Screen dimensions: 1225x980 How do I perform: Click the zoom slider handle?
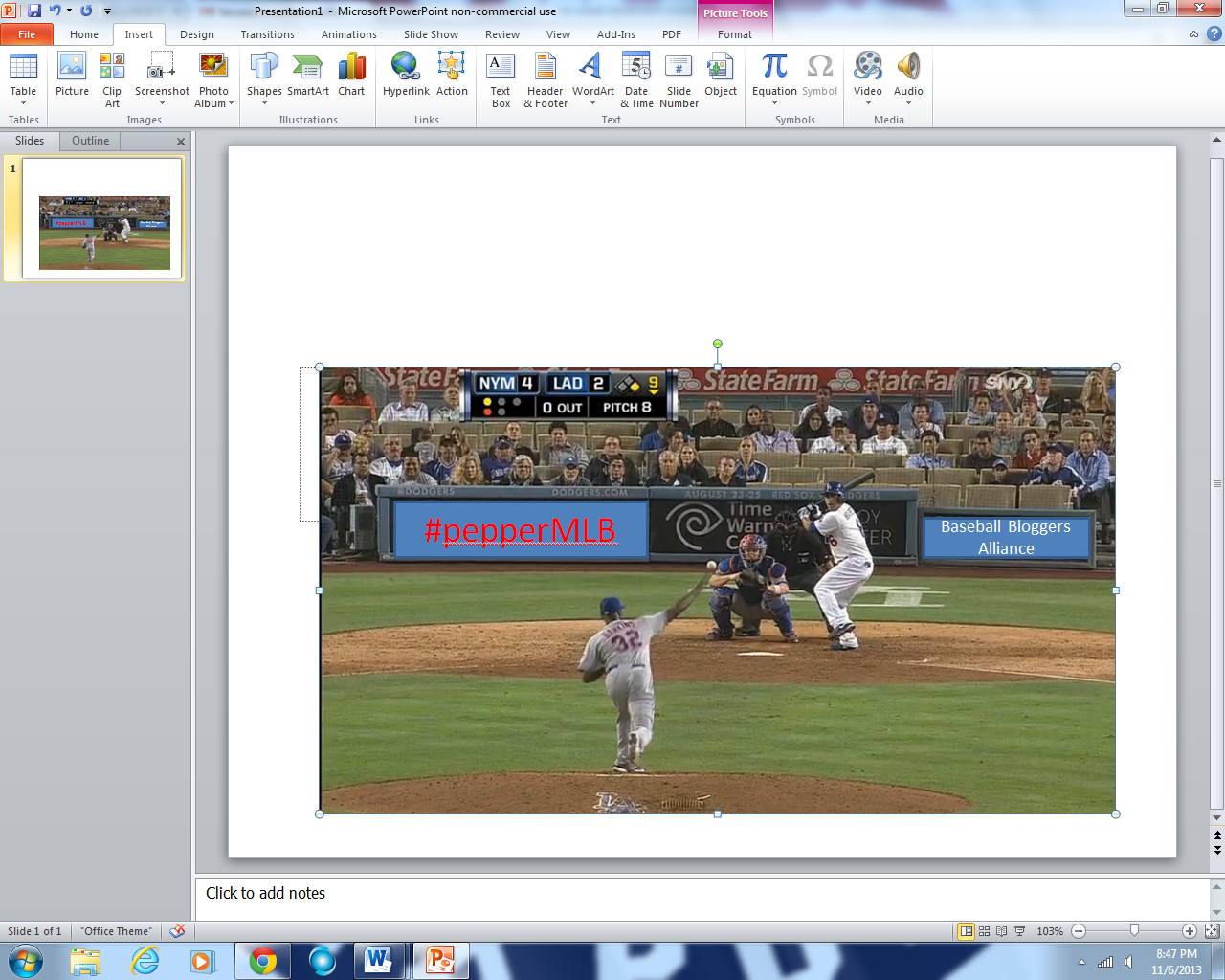pos(1134,931)
